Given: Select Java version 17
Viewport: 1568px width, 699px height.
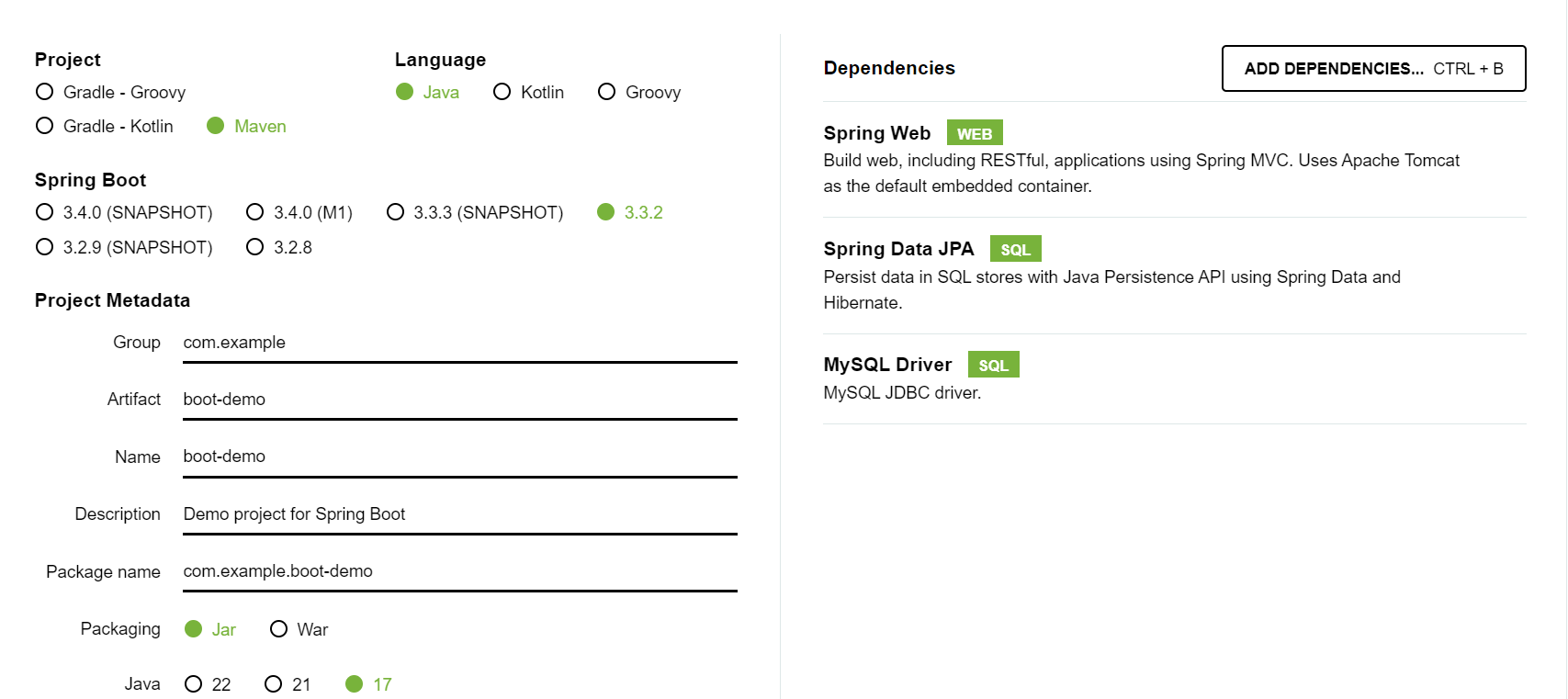Looking at the screenshot, I should [368, 684].
